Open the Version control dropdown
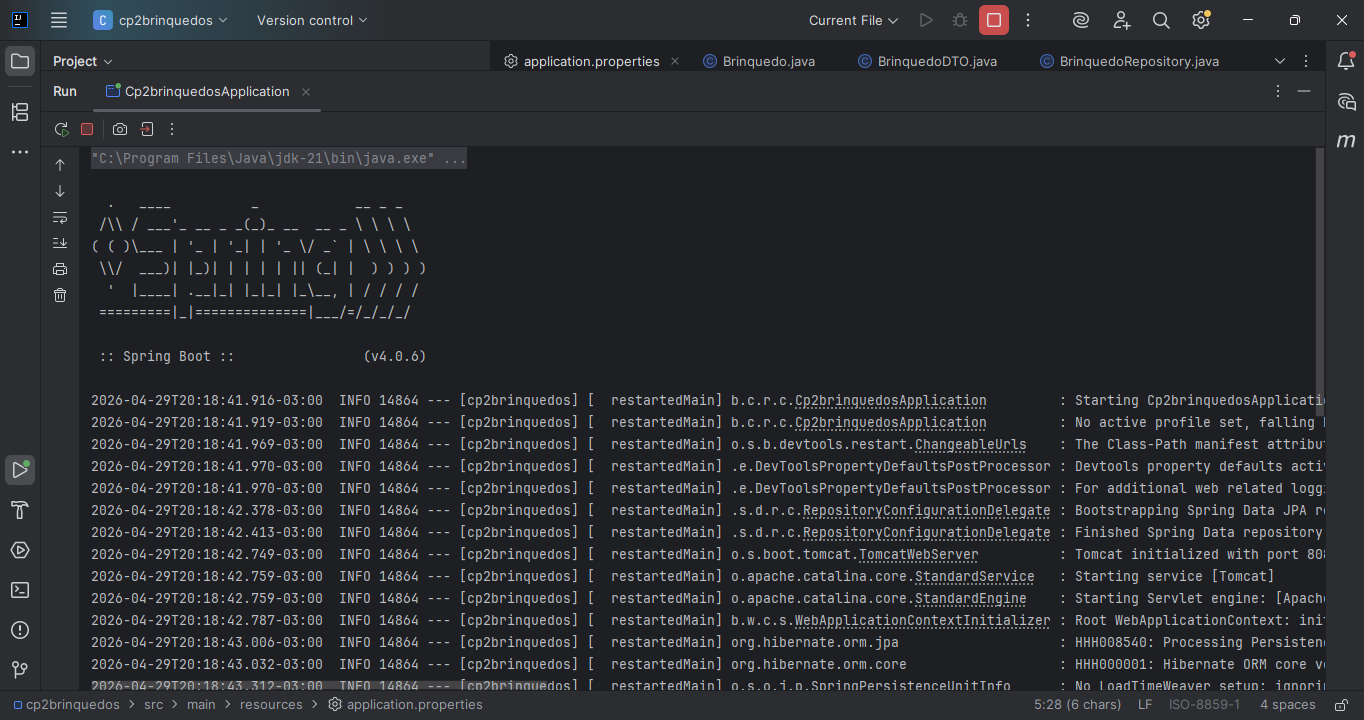The width and height of the screenshot is (1364, 720). (312, 20)
